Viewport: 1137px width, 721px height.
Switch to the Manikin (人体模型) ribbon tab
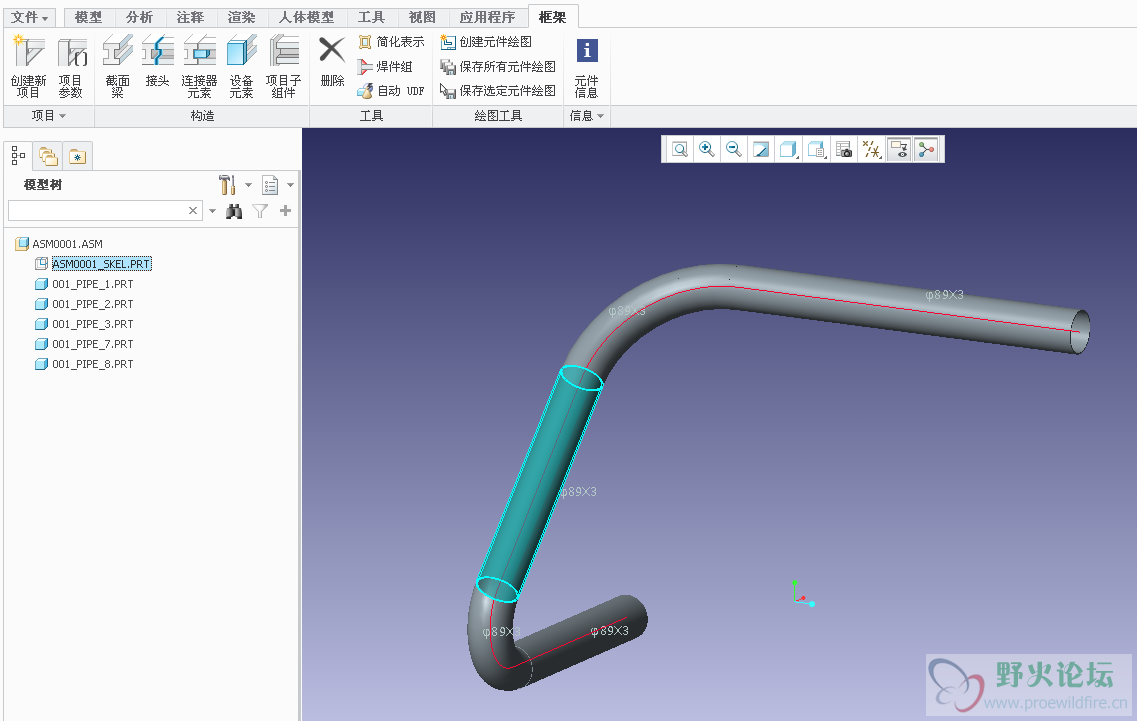point(307,17)
